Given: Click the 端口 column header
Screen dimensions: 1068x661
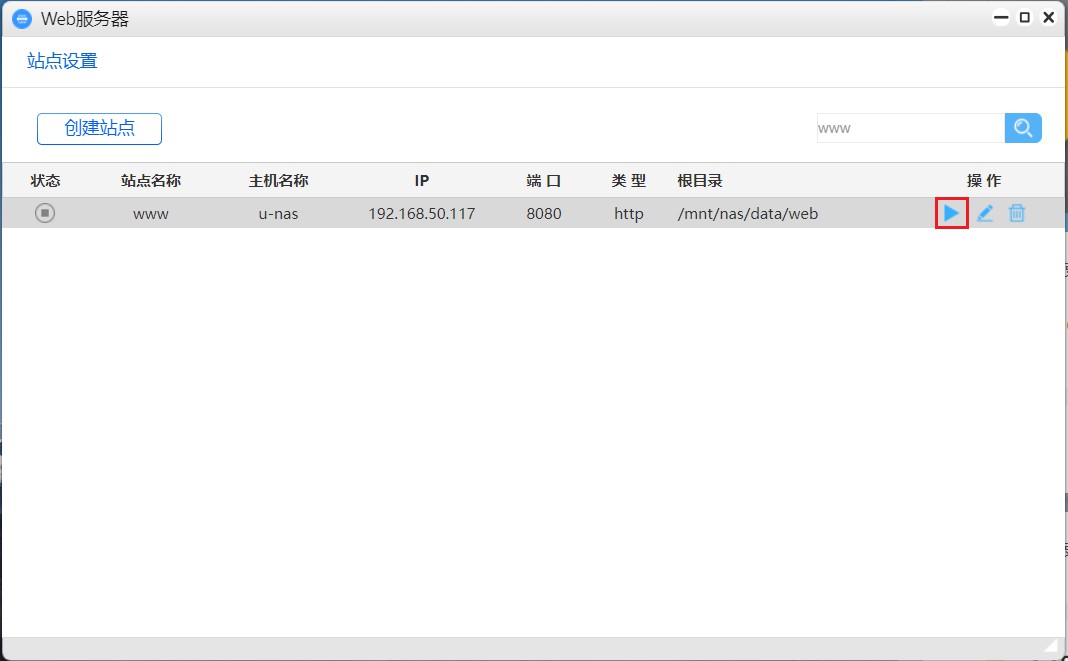Looking at the screenshot, I should [543, 180].
